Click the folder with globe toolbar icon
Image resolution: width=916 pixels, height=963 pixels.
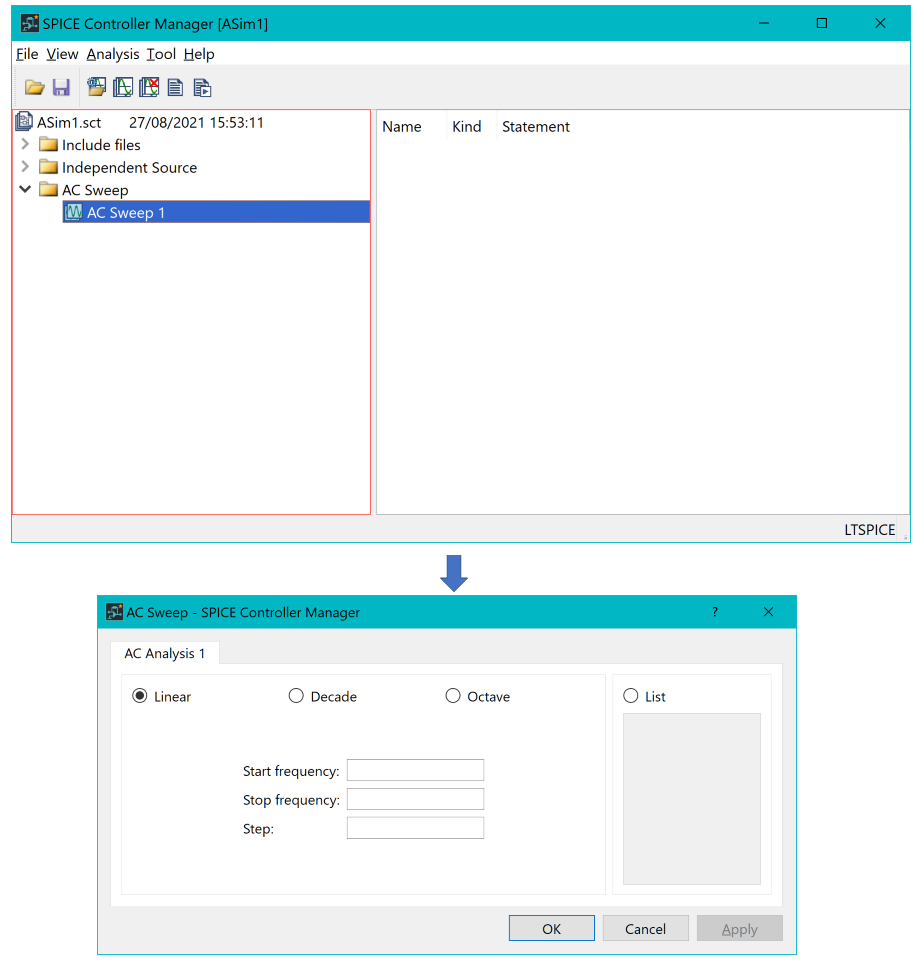click(x=97, y=88)
